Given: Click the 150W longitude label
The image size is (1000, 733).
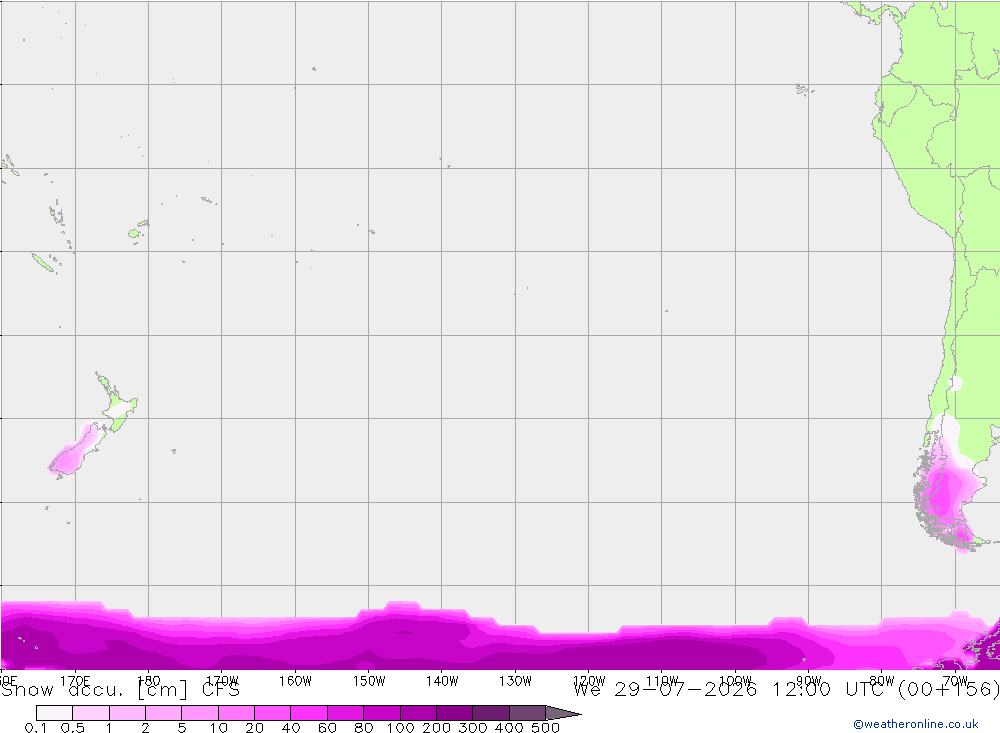Looking at the screenshot, I should tap(369, 681).
